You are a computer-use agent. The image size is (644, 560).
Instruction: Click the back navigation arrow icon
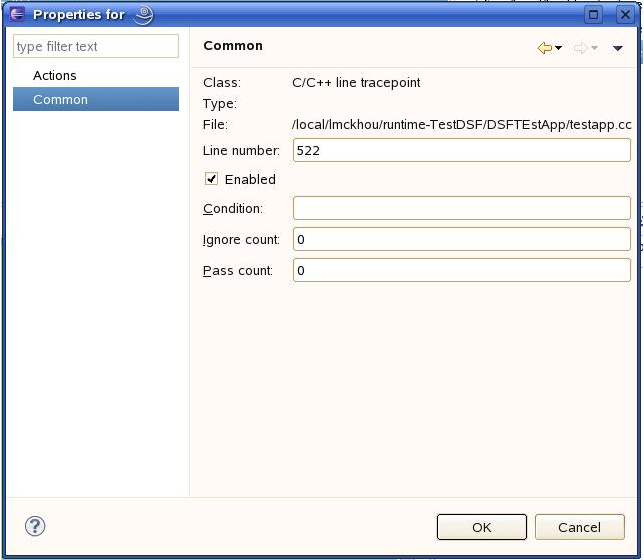pos(545,48)
